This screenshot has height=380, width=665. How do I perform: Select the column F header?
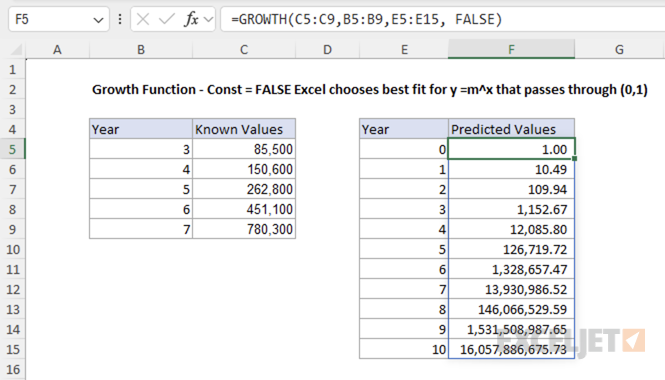511,50
